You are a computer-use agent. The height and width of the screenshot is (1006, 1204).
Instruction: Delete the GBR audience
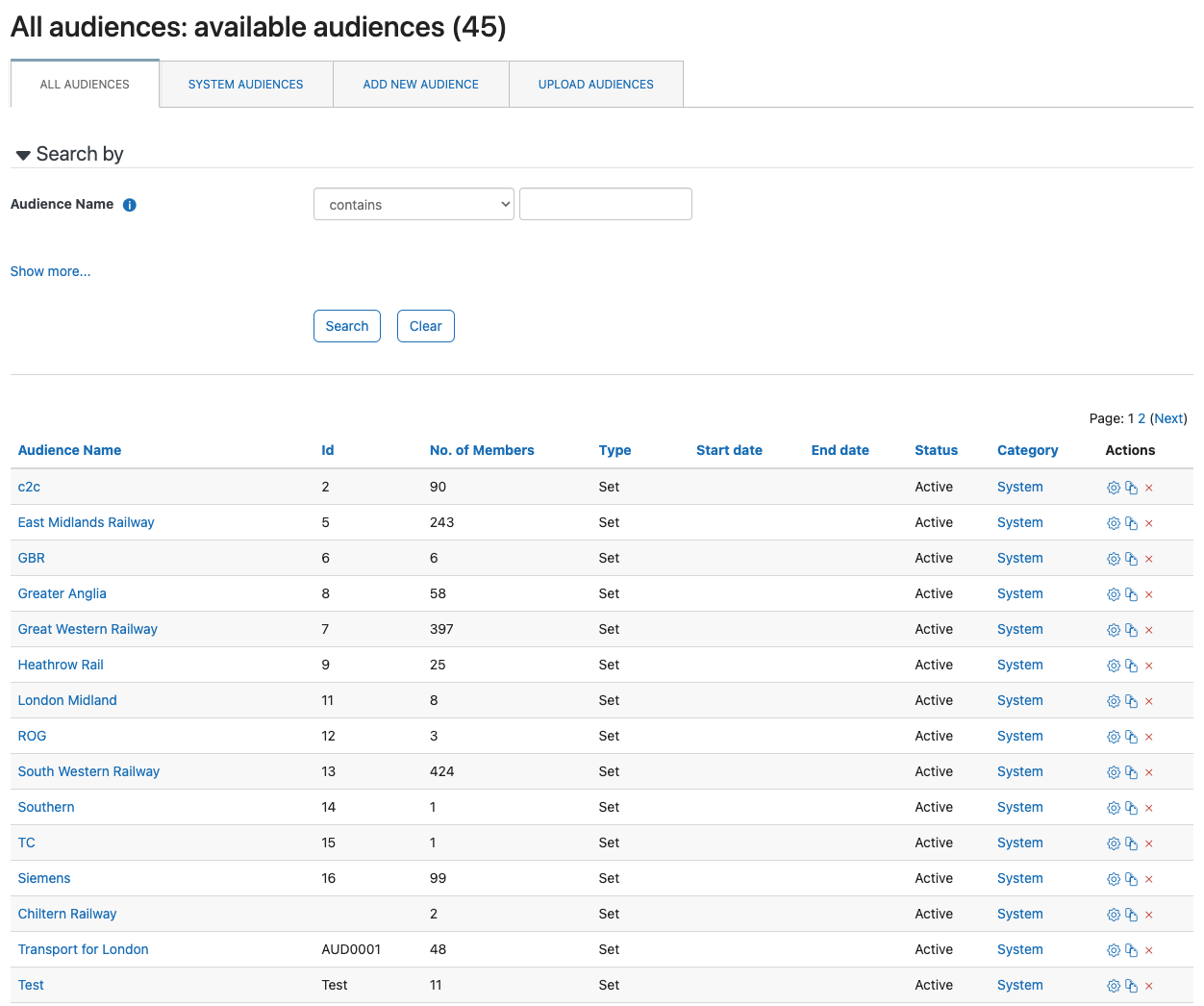pyautogui.click(x=1149, y=559)
